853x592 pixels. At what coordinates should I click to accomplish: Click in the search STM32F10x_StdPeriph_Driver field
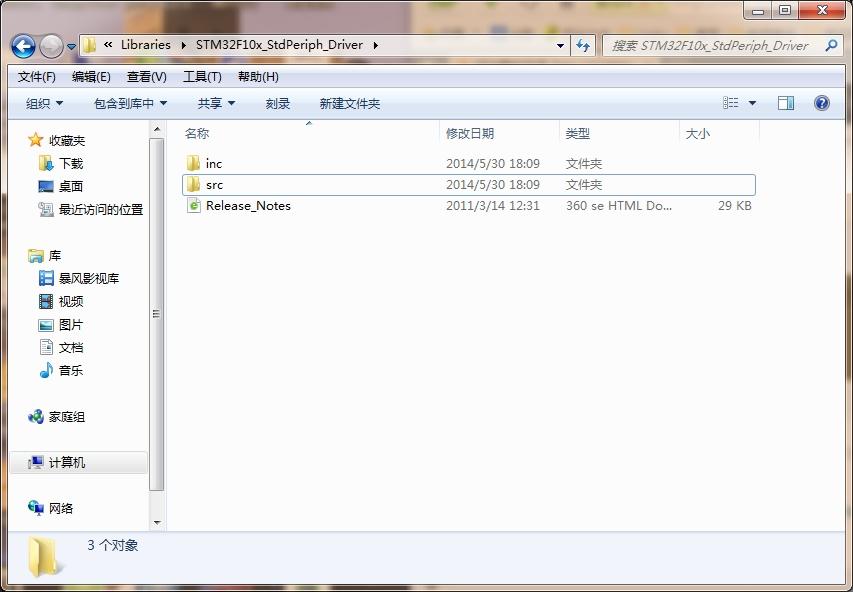point(710,45)
